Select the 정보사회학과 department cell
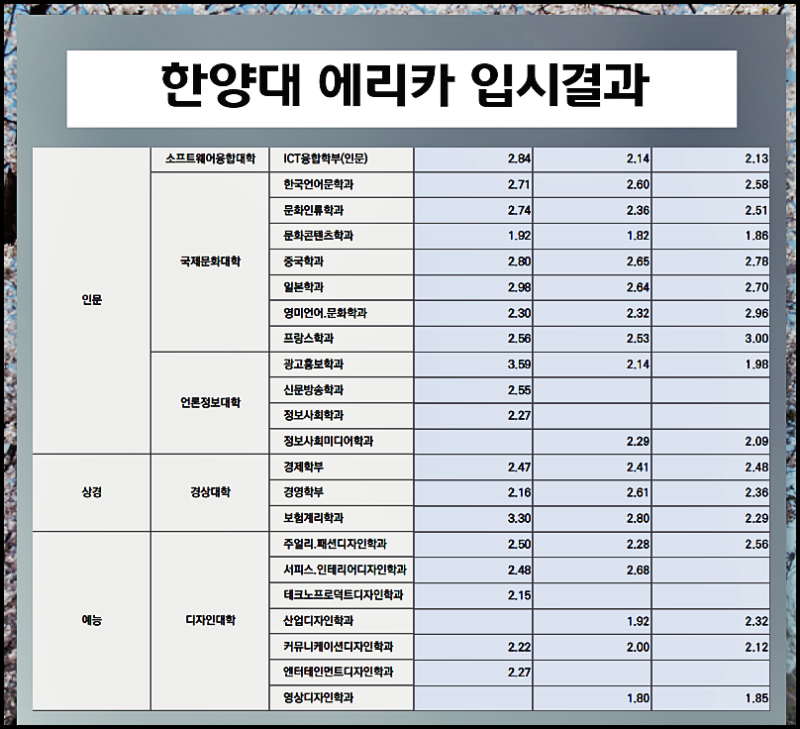 (x=341, y=415)
